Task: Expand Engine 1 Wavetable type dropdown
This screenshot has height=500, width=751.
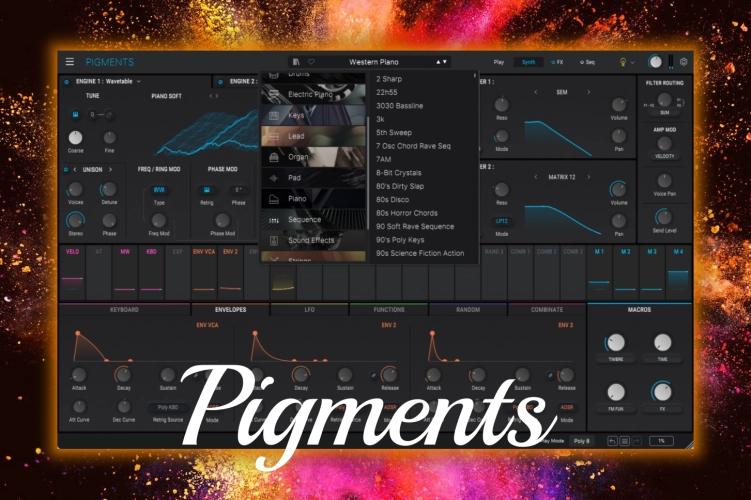Action: click(139, 82)
